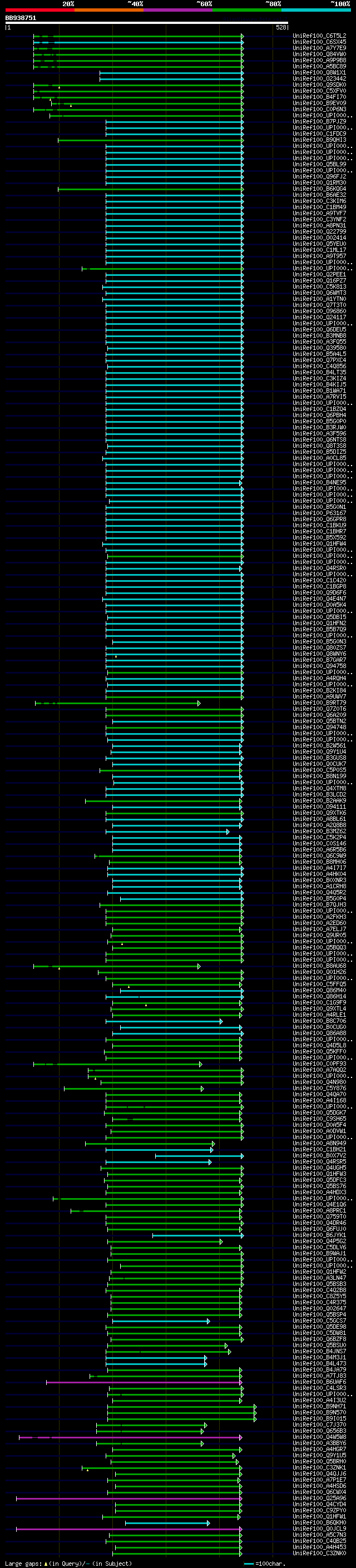Viewport: 356px width, 1568px height.
Task: Click the cyan ~100% identity legend segment
Action: [x=317, y=10]
